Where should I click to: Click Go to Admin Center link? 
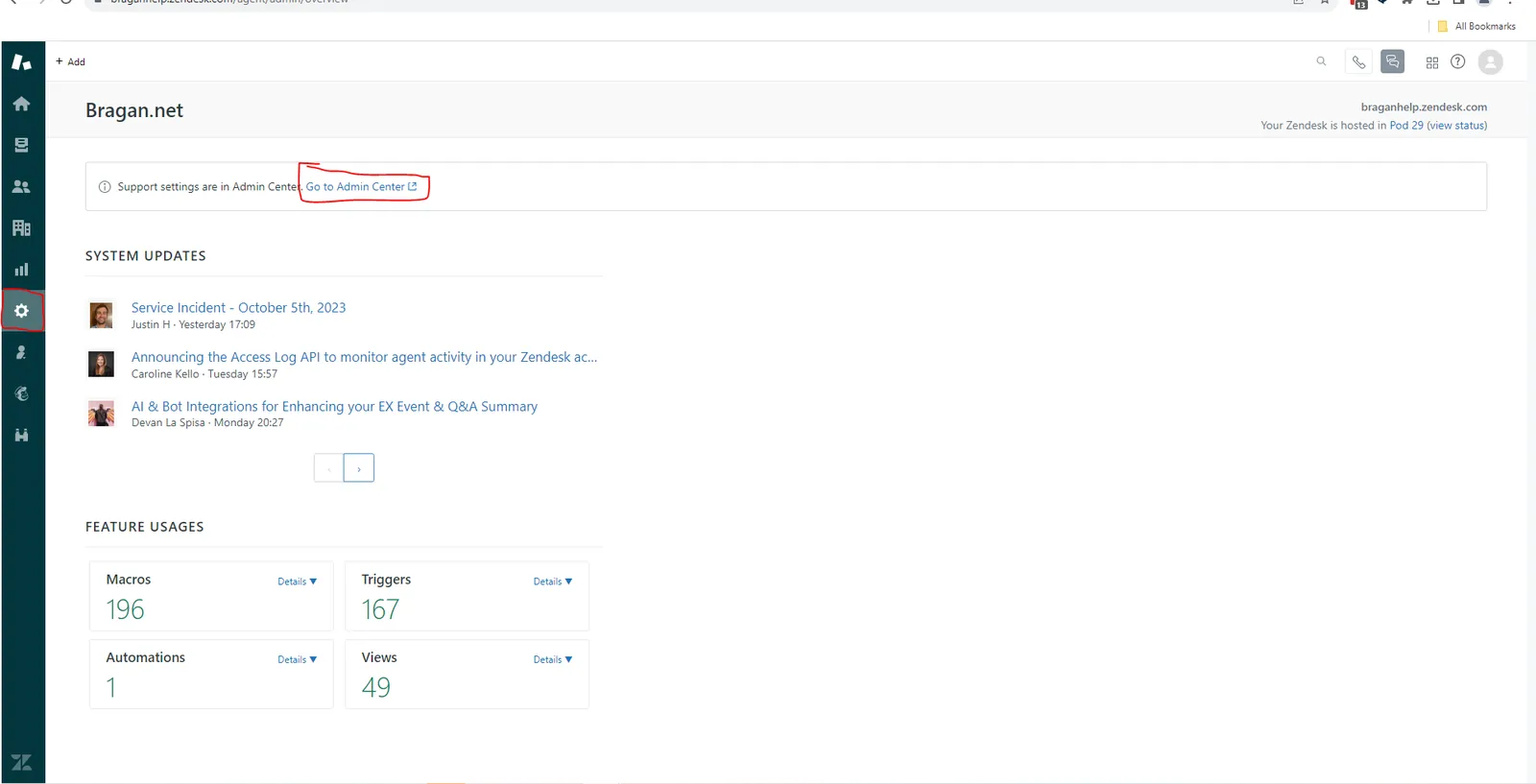pos(362,186)
